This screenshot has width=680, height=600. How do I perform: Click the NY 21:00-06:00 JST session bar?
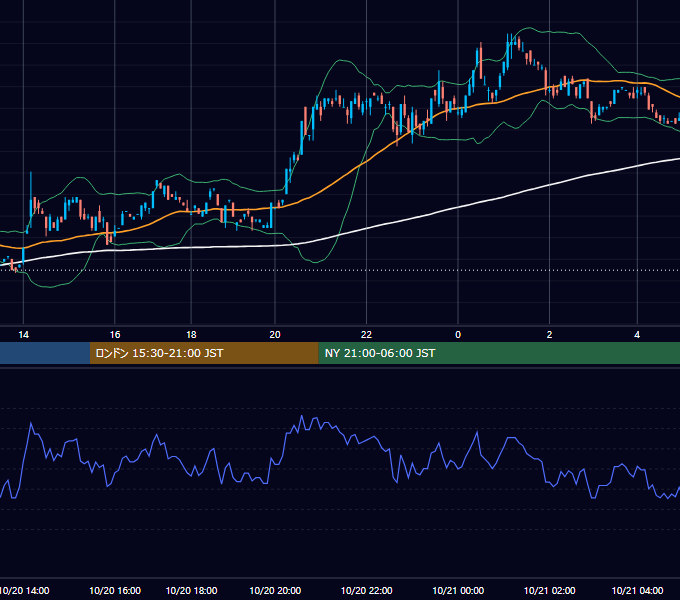(499, 353)
